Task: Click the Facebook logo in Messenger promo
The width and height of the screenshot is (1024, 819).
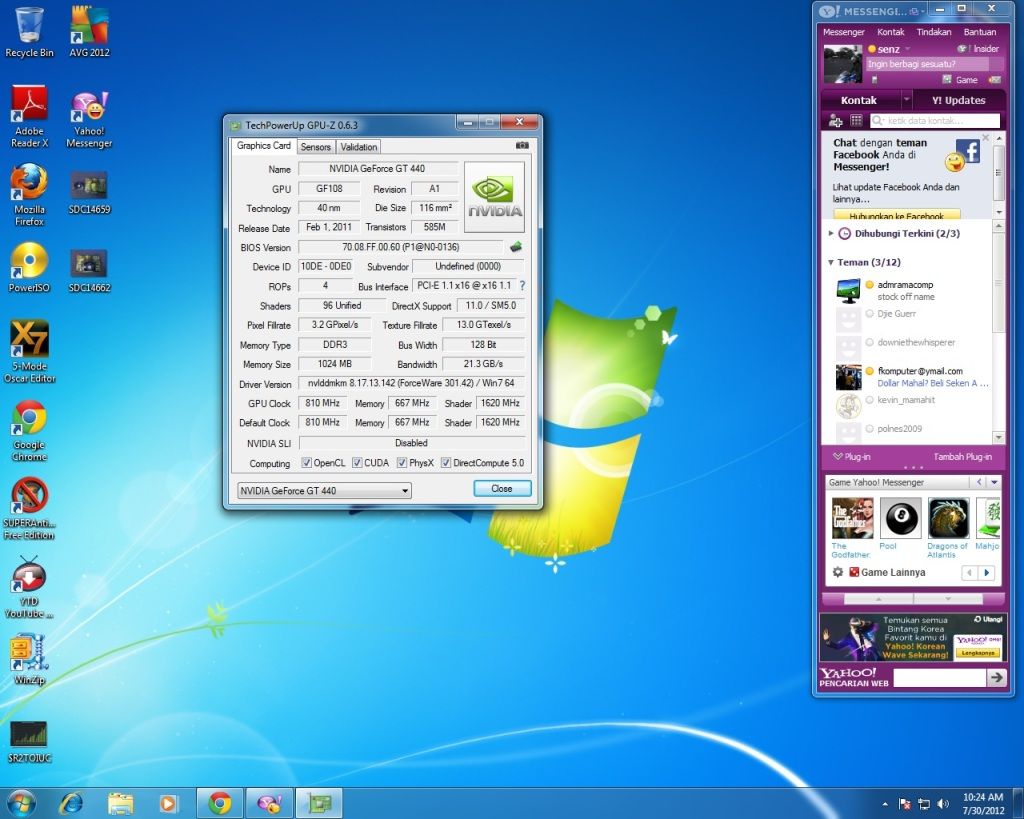Action: (x=968, y=151)
